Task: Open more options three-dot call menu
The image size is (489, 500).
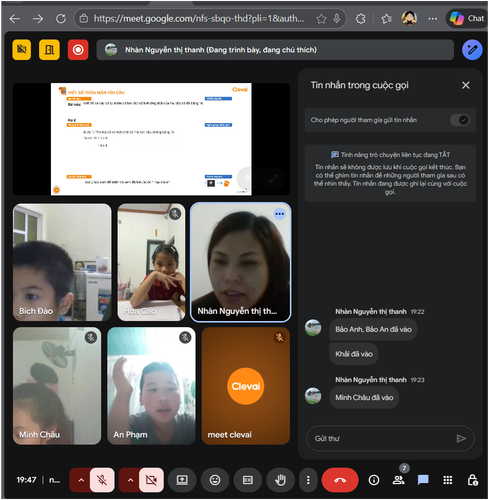Action: (x=308, y=480)
